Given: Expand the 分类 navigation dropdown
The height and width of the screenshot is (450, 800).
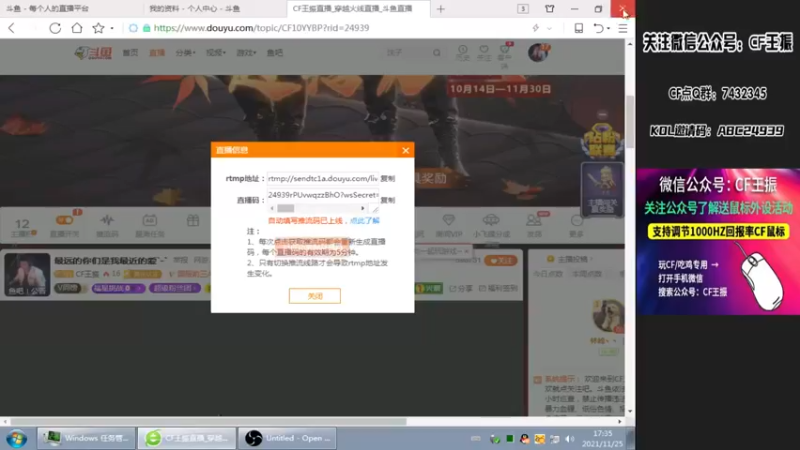Looking at the screenshot, I should 185,53.
